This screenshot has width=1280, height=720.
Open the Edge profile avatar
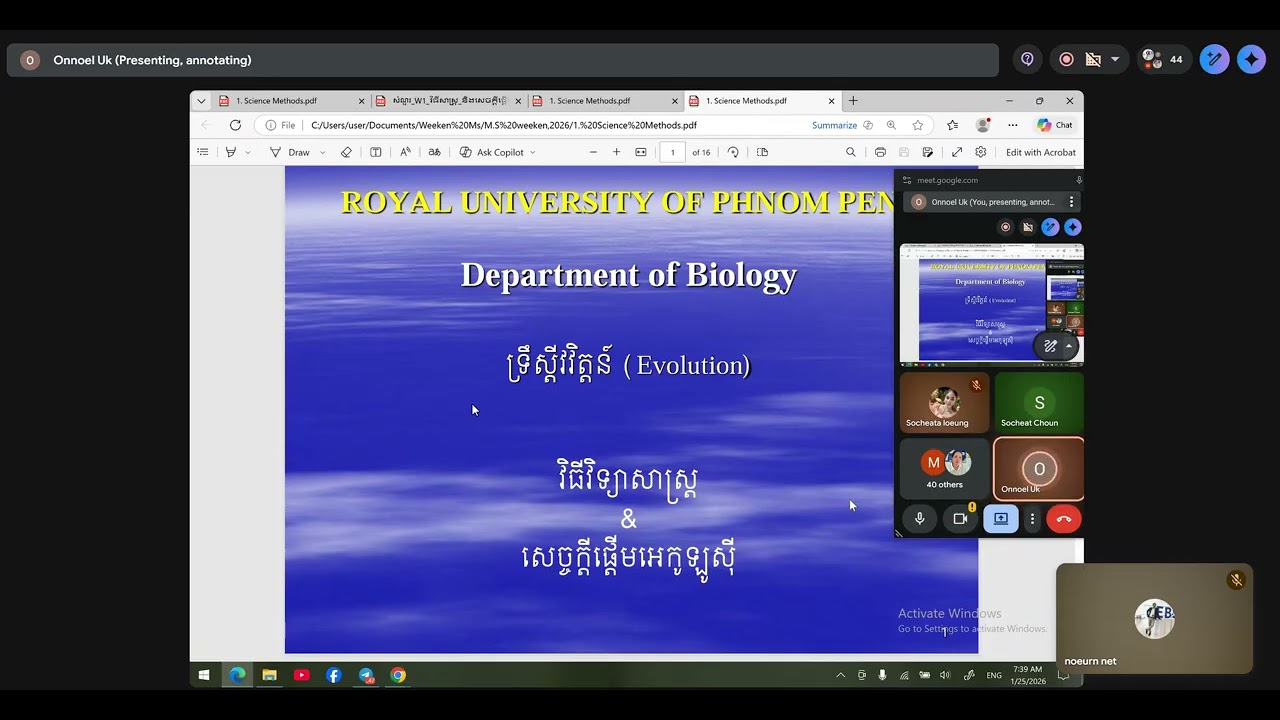coord(983,125)
